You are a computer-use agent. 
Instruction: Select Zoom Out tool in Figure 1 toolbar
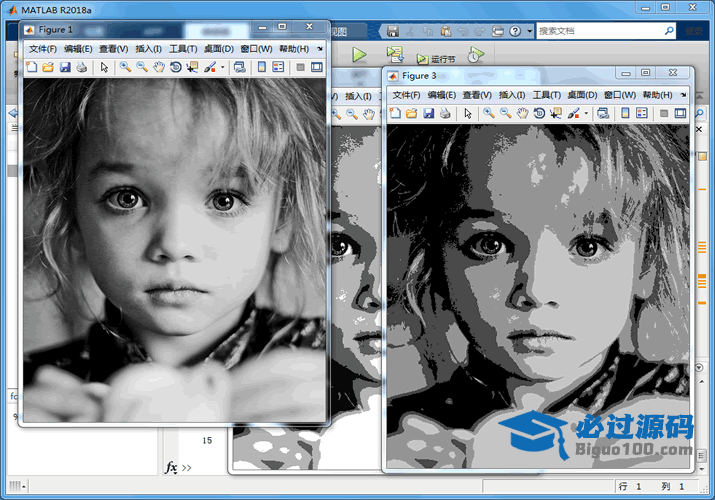point(142,67)
